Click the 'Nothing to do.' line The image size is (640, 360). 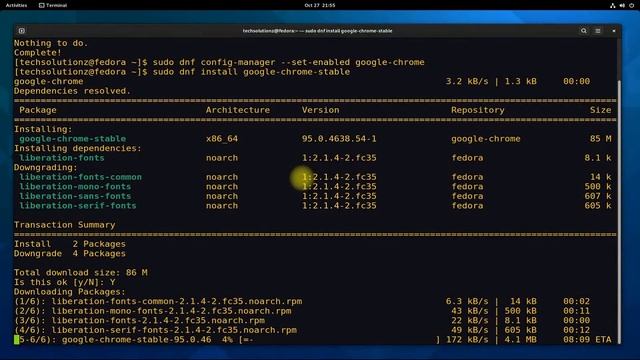point(51,43)
